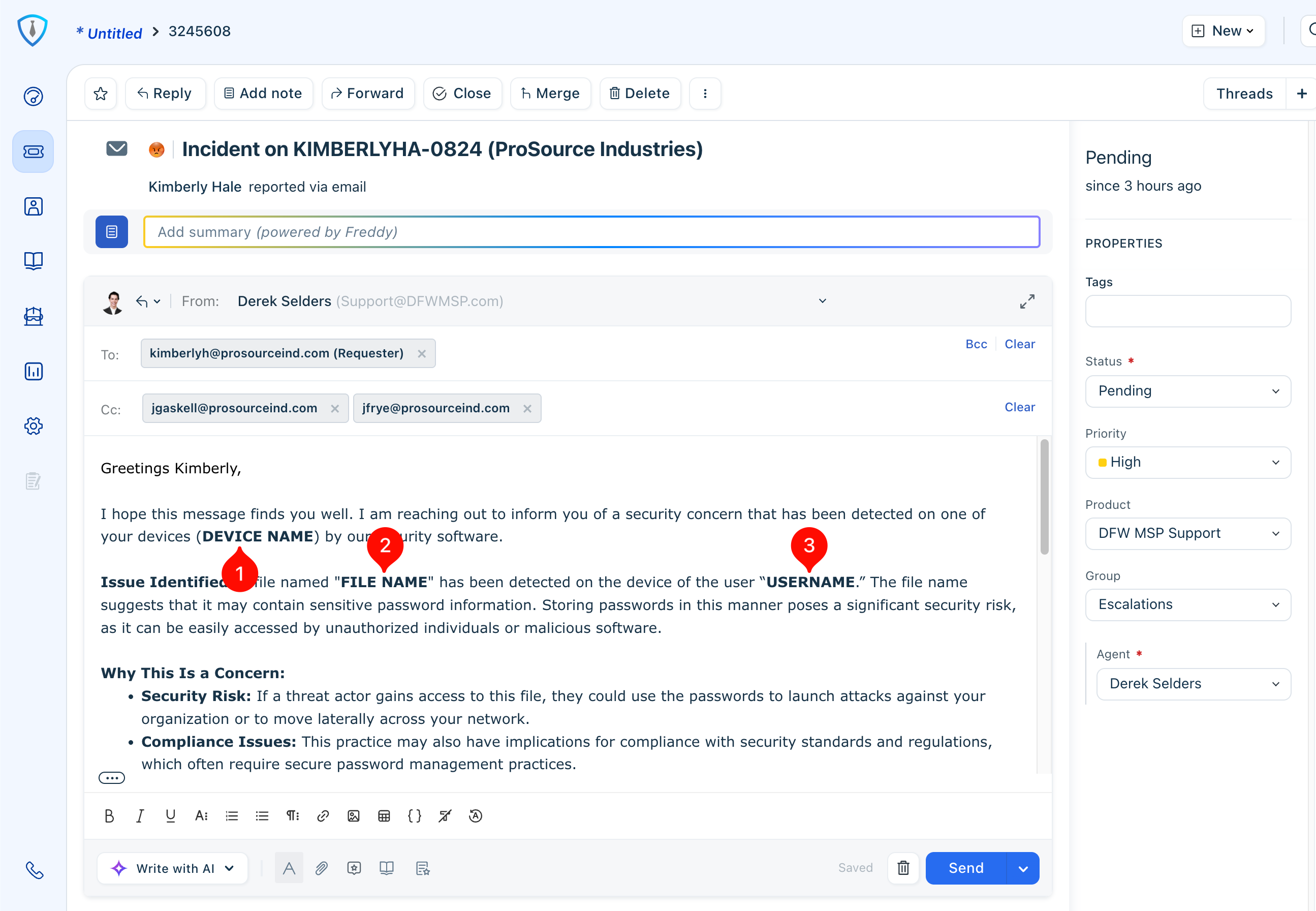Open the Contacts icon in the sidebar

(x=33, y=206)
